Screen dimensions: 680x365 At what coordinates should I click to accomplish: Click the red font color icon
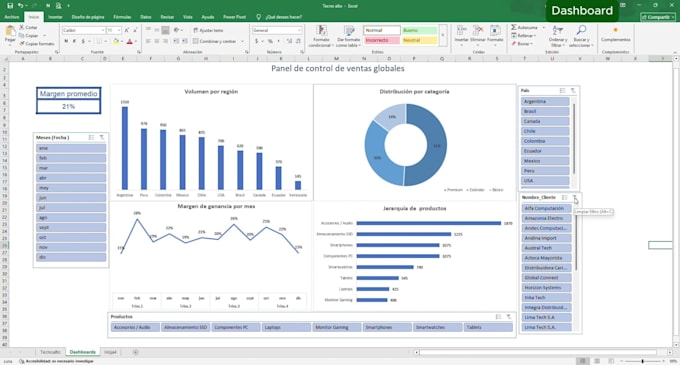(x=129, y=41)
